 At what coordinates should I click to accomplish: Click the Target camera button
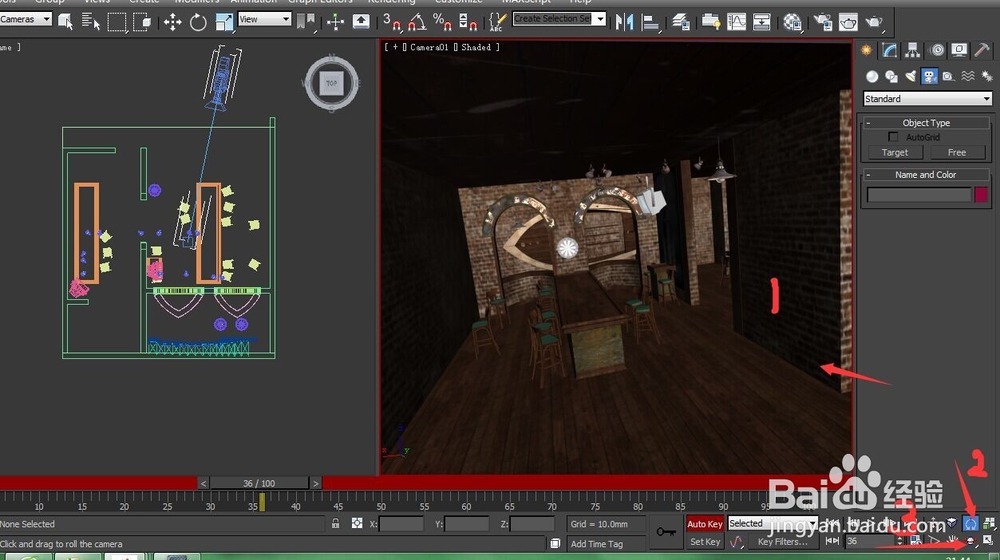(895, 152)
